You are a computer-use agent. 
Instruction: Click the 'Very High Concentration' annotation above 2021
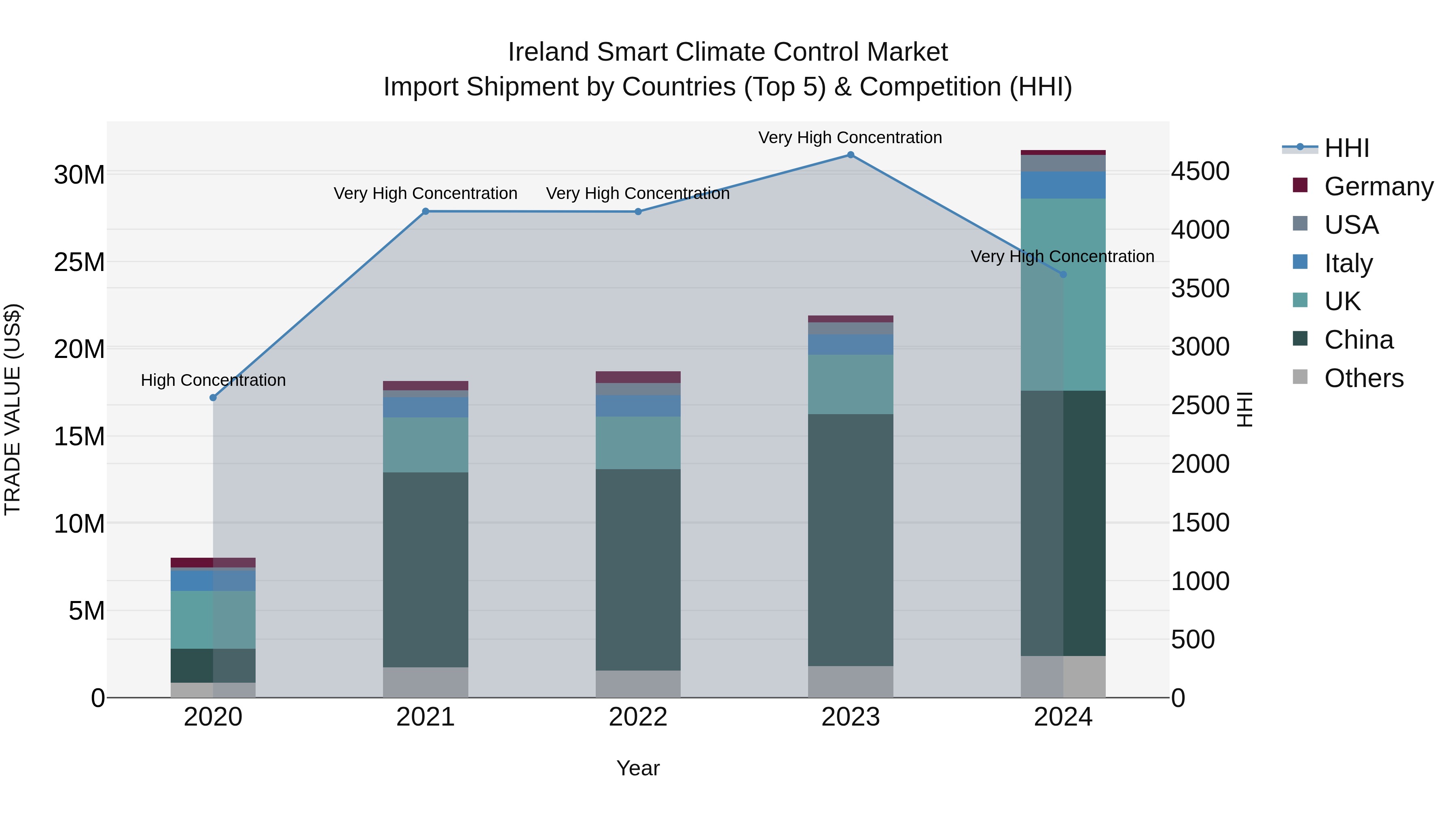click(425, 193)
